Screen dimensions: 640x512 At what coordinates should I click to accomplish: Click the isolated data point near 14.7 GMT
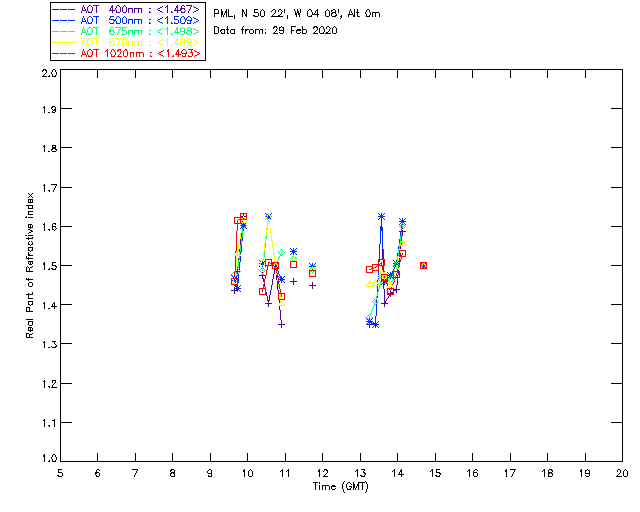(423, 265)
